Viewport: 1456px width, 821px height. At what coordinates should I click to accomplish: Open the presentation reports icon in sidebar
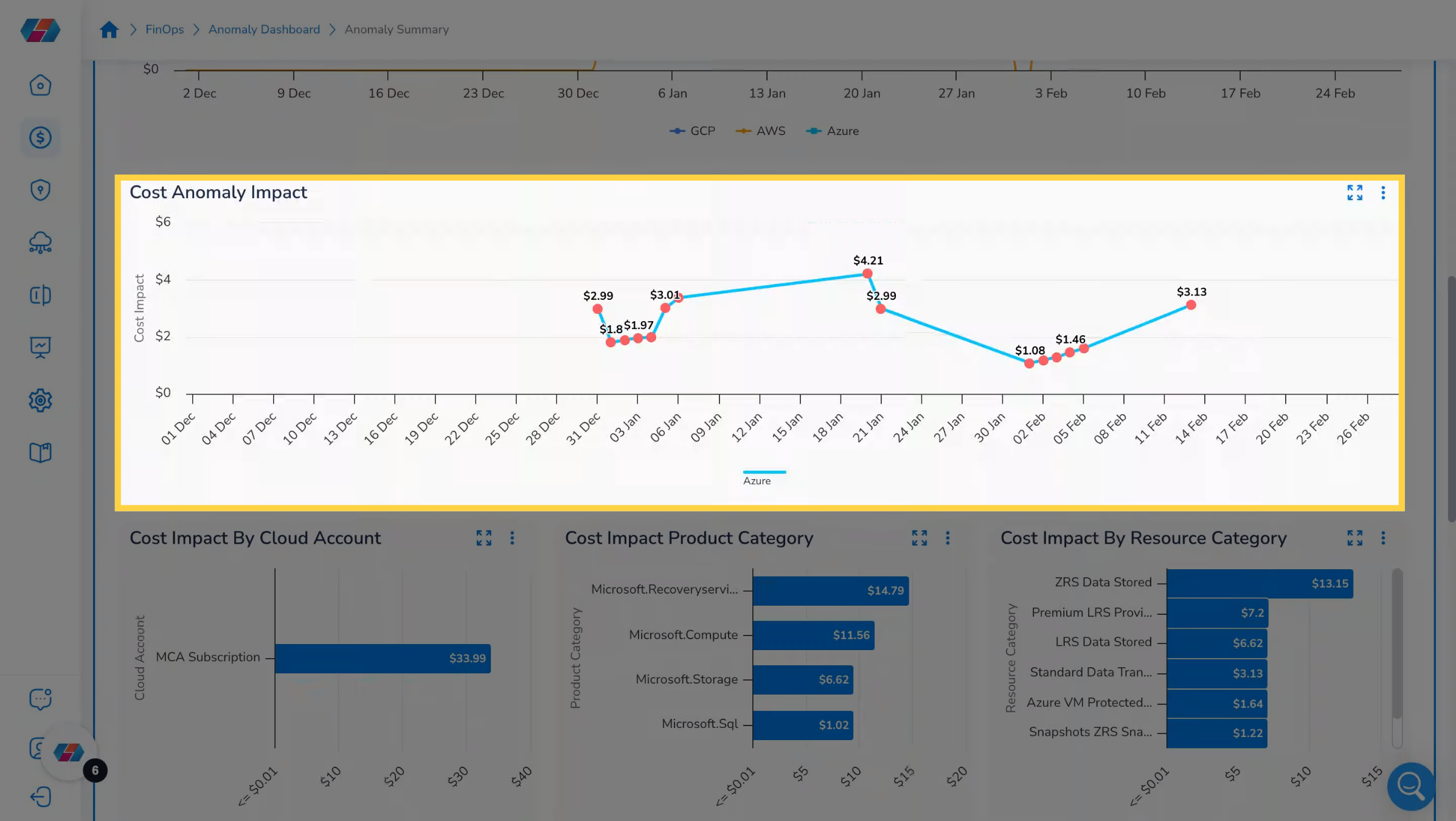click(x=40, y=347)
